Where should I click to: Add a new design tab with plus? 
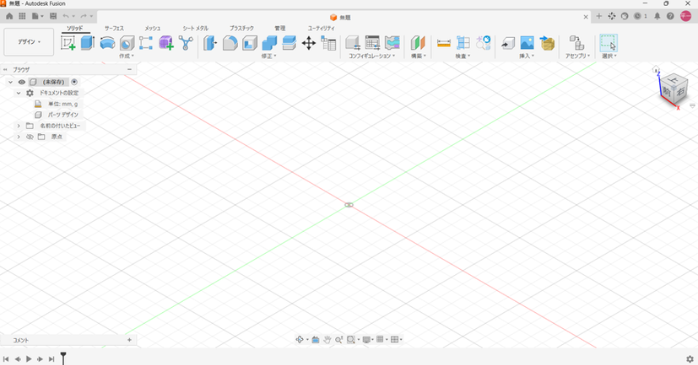click(x=599, y=16)
